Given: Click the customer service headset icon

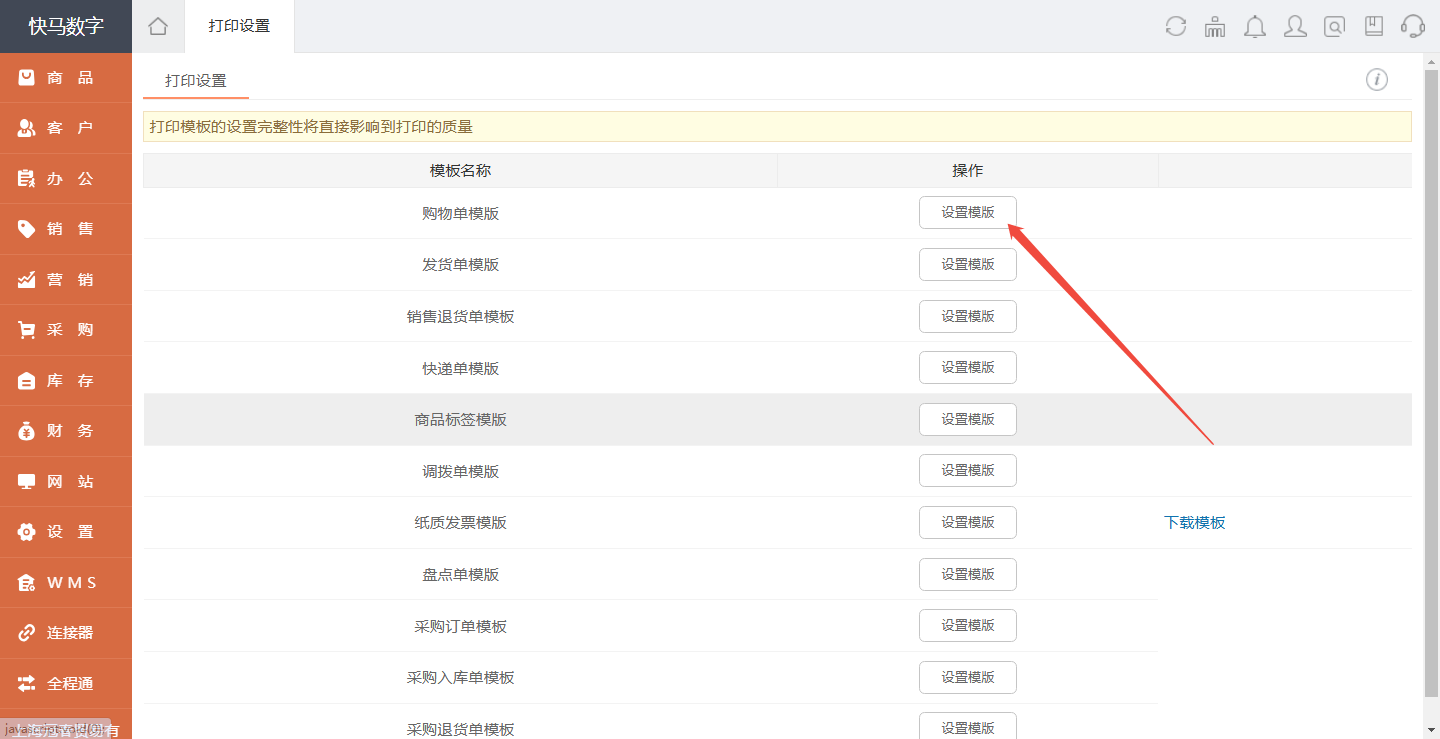Looking at the screenshot, I should point(1413,26).
